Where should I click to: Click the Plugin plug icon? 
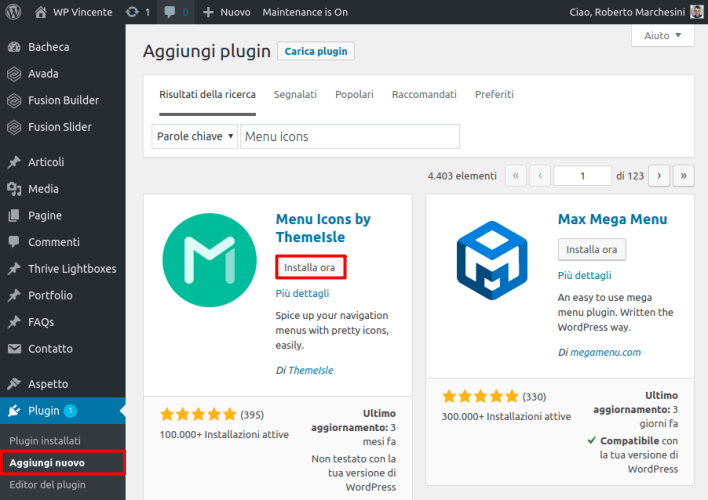(x=14, y=411)
